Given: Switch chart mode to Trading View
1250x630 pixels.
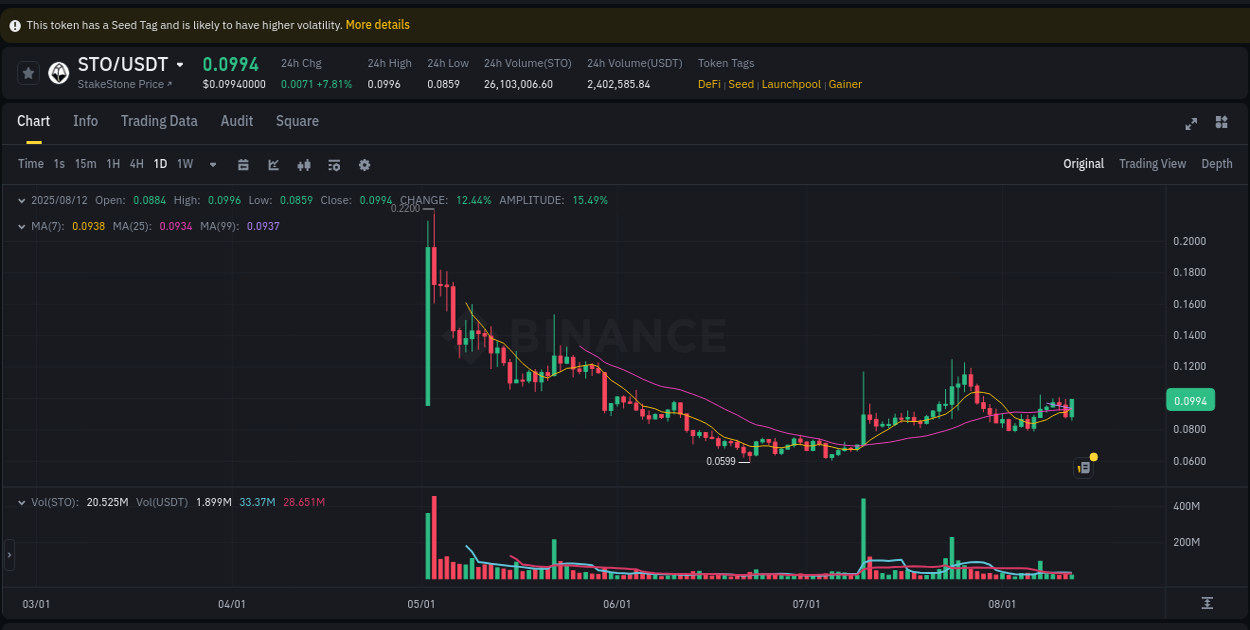Looking at the screenshot, I should click(x=1152, y=163).
